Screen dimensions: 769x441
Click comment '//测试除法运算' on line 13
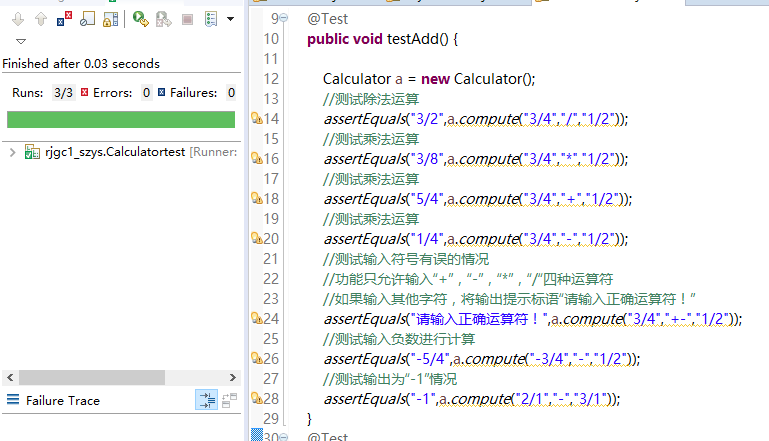click(371, 99)
